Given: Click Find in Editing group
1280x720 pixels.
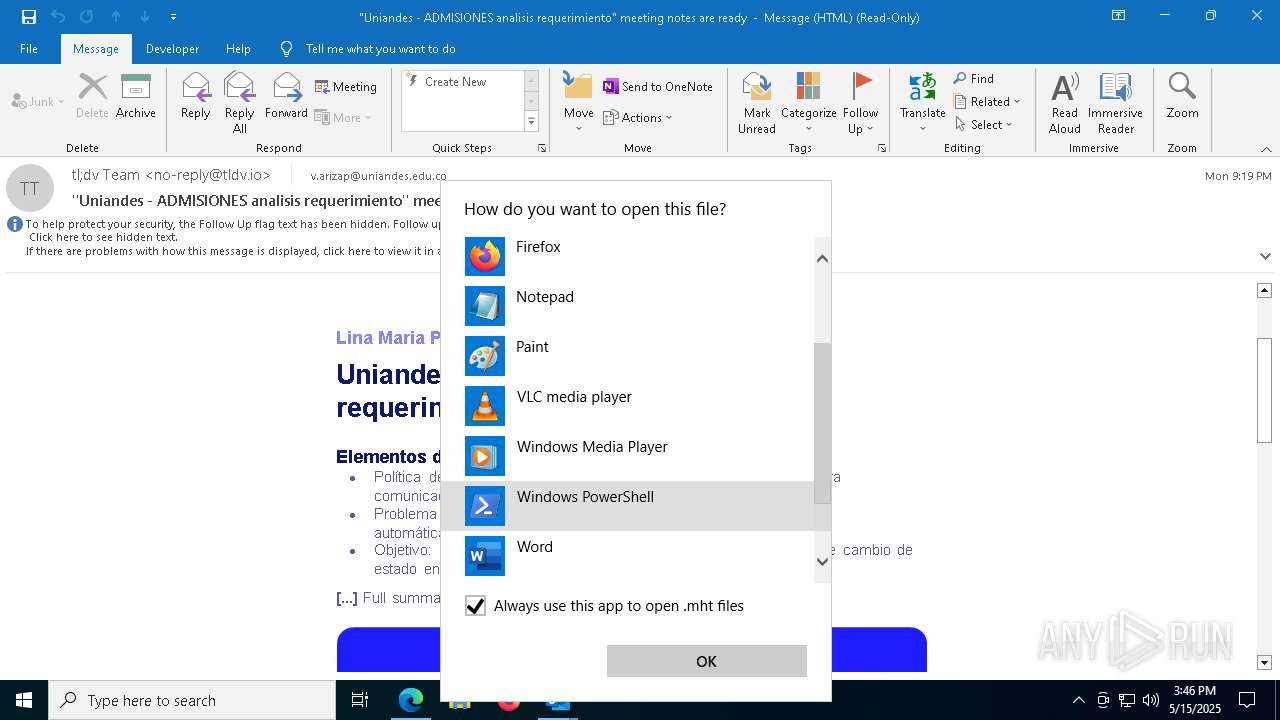Looking at the screenshot, I should pos(973,79).
